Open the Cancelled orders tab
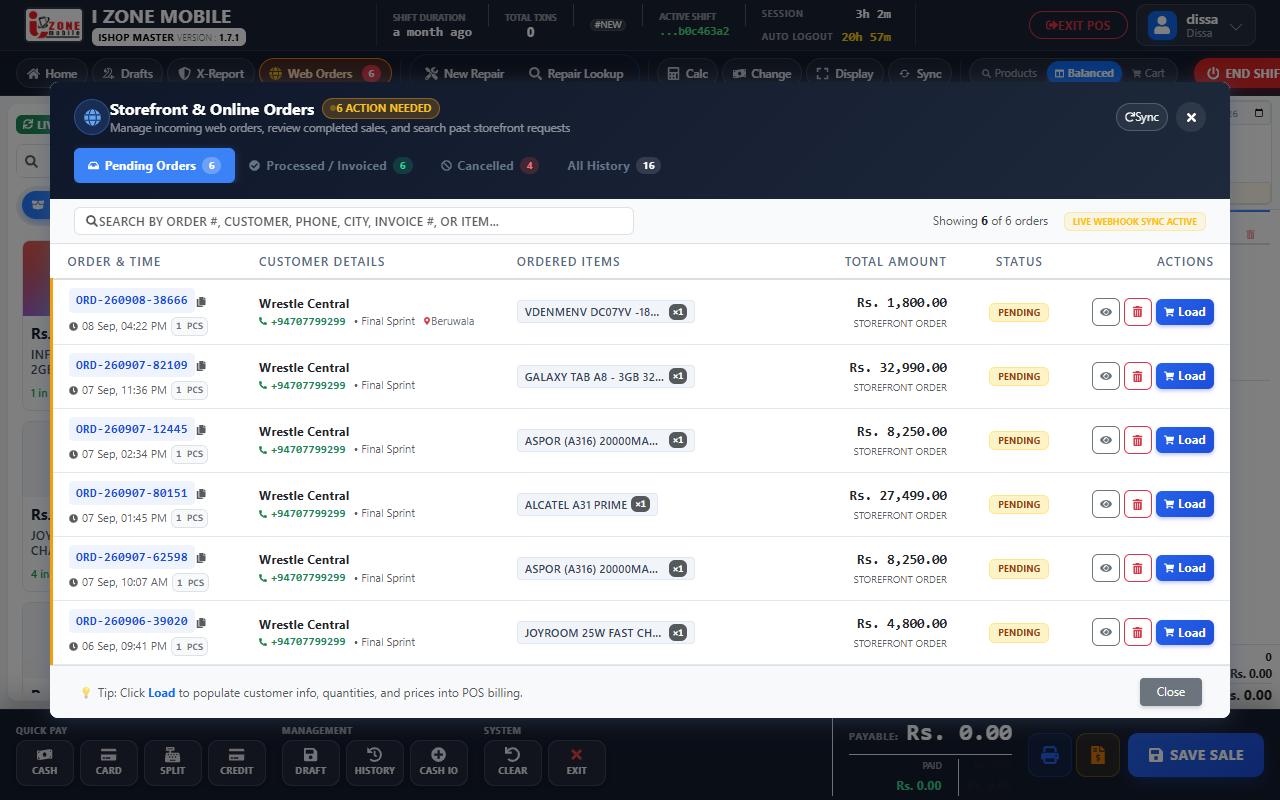 (490, 166)
